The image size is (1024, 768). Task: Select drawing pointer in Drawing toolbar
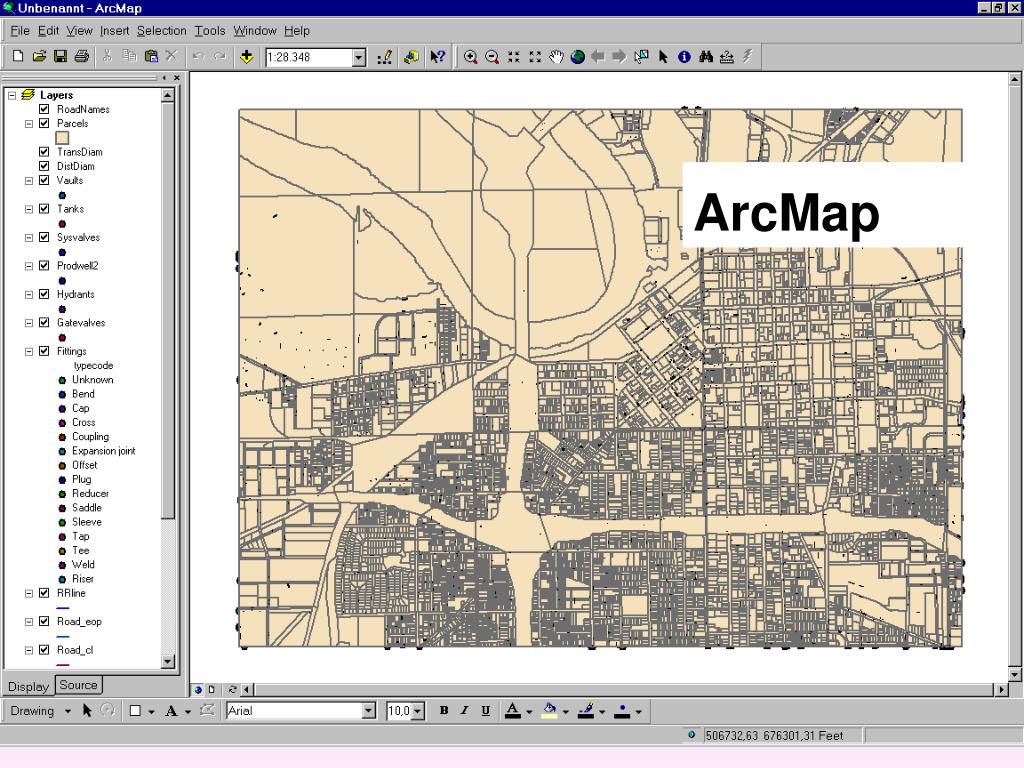click(87, 711)
